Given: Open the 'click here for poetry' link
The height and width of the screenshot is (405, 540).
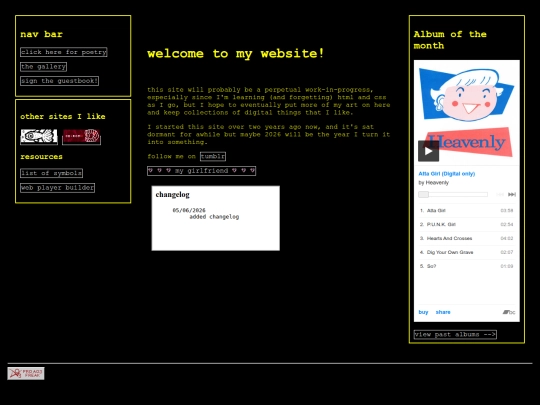Looking at the screenshot, I should (64, 52).
